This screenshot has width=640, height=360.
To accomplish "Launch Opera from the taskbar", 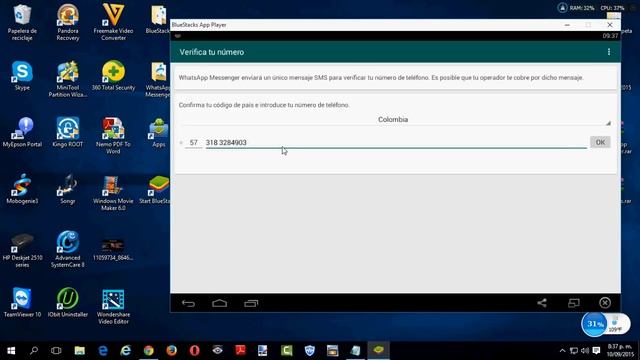I will [x=194, y=351].
